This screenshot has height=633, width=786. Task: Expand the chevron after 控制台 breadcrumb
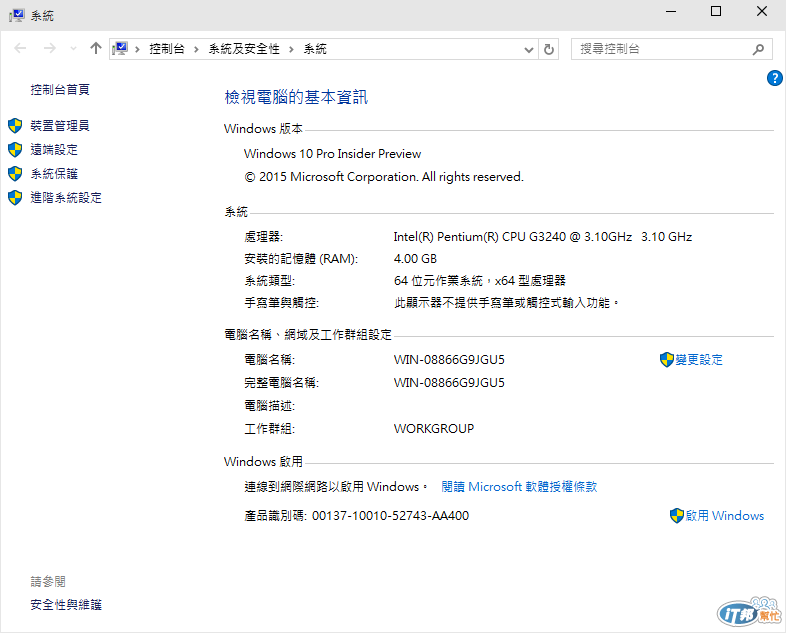click(x=196, y=49)
